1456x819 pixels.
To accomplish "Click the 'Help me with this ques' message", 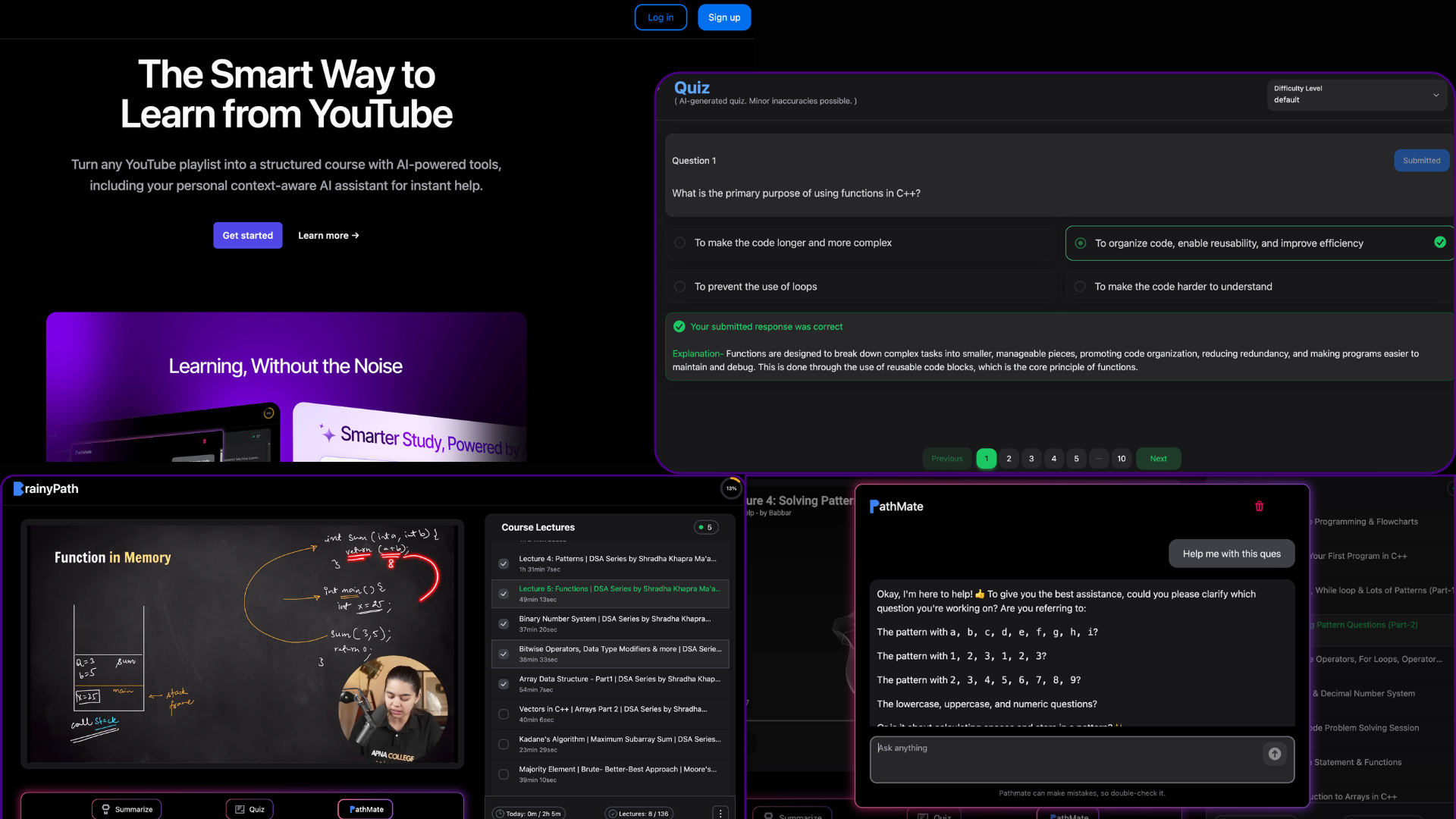I will pos(1232,554).
